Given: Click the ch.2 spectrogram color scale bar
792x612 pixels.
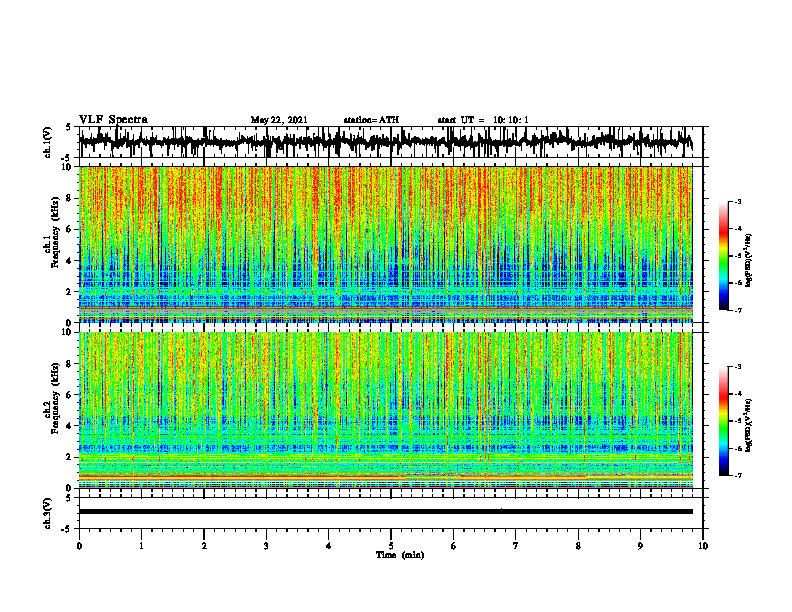Looking at the screenshot, I should (724, 421).
